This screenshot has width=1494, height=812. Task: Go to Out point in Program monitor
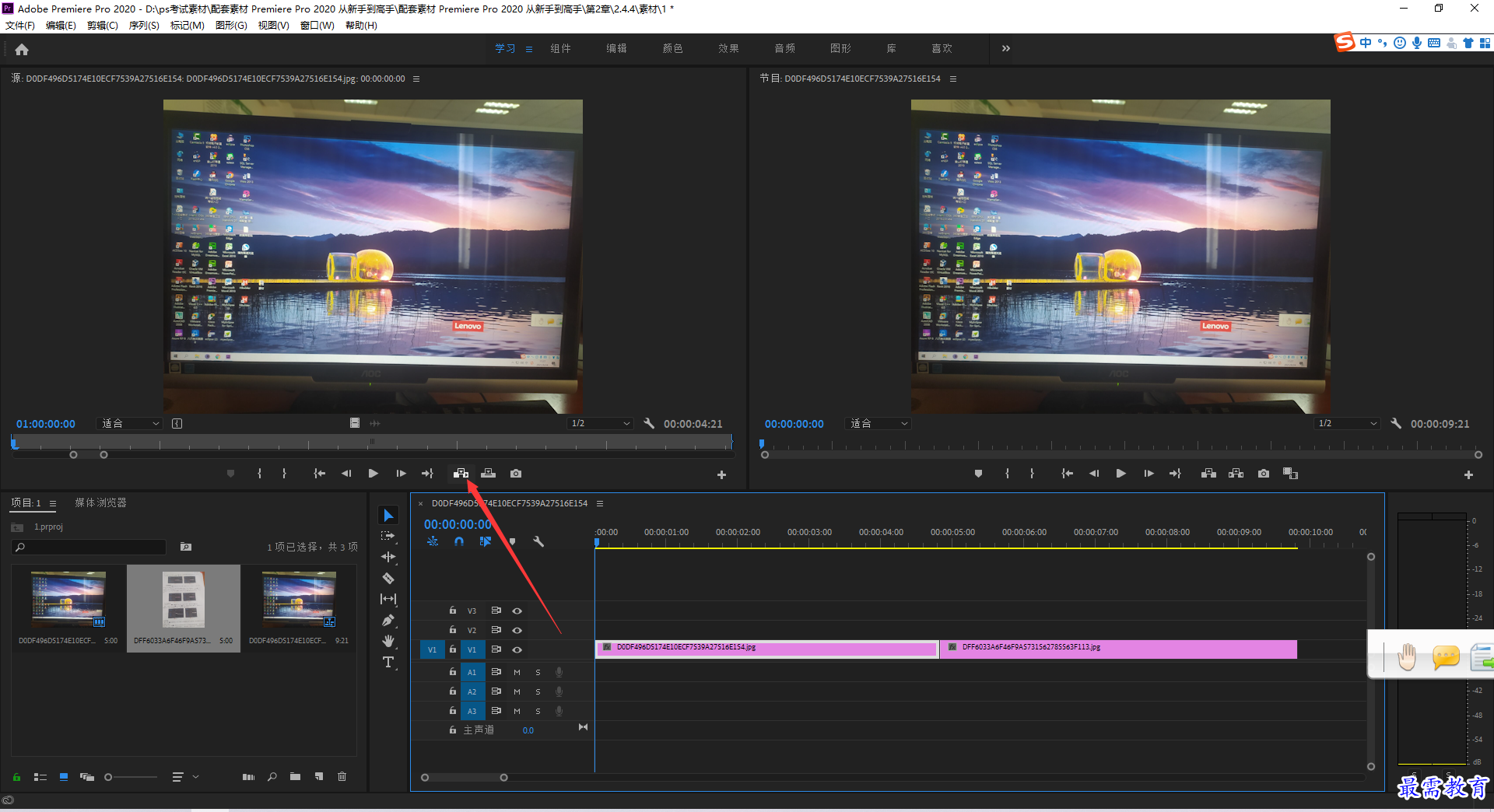click(1175, 473)
